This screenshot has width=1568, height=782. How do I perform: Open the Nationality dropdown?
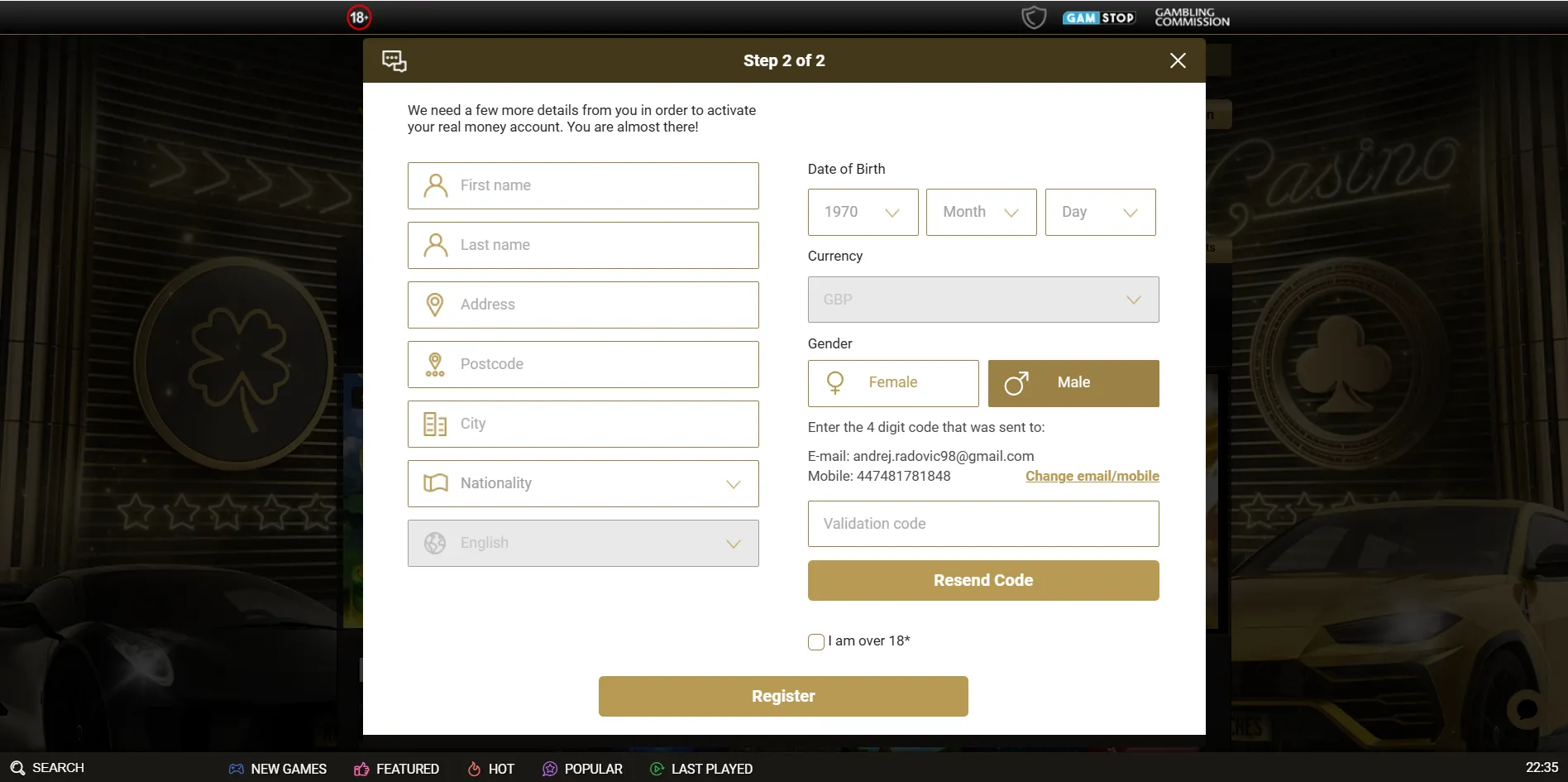[583, 483]
